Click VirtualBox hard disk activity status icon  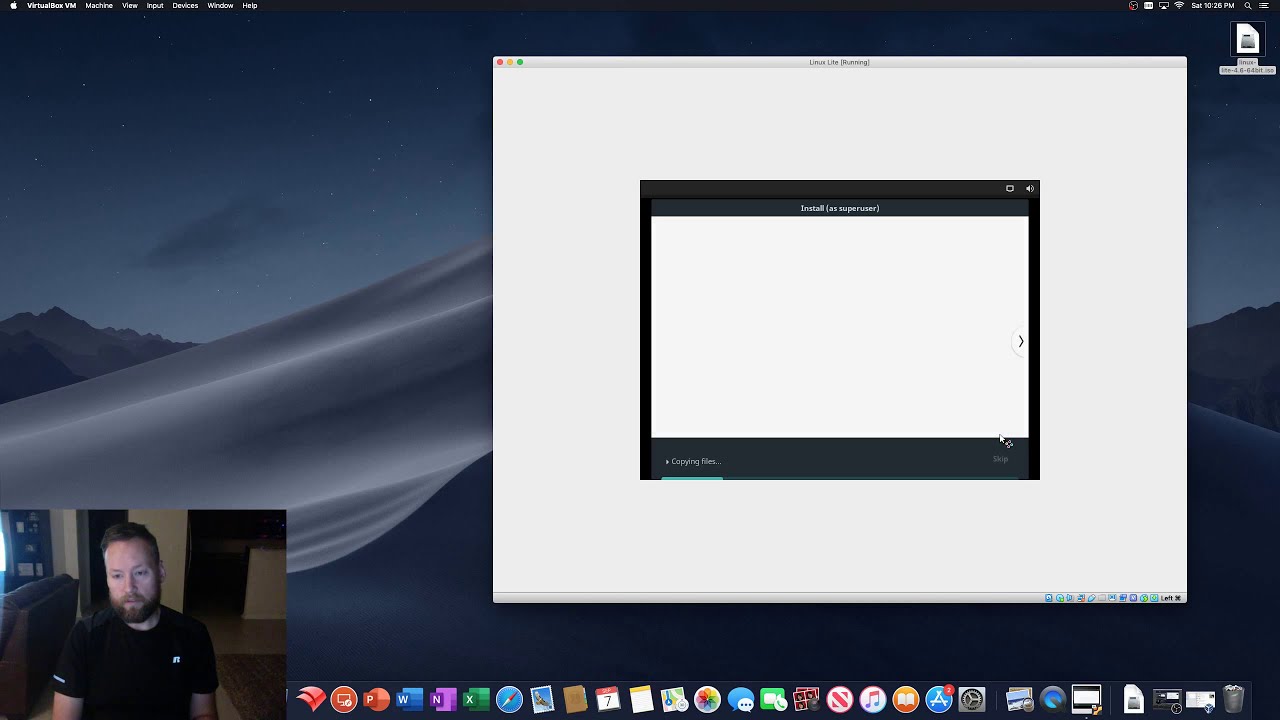1049,598
